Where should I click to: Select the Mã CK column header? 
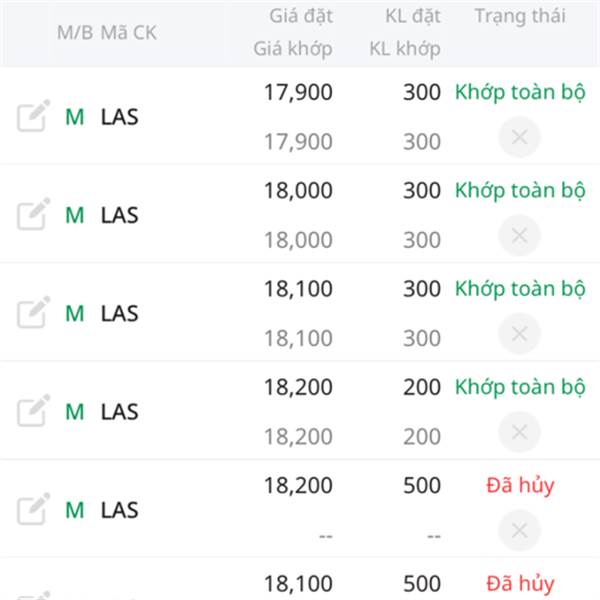129,33
